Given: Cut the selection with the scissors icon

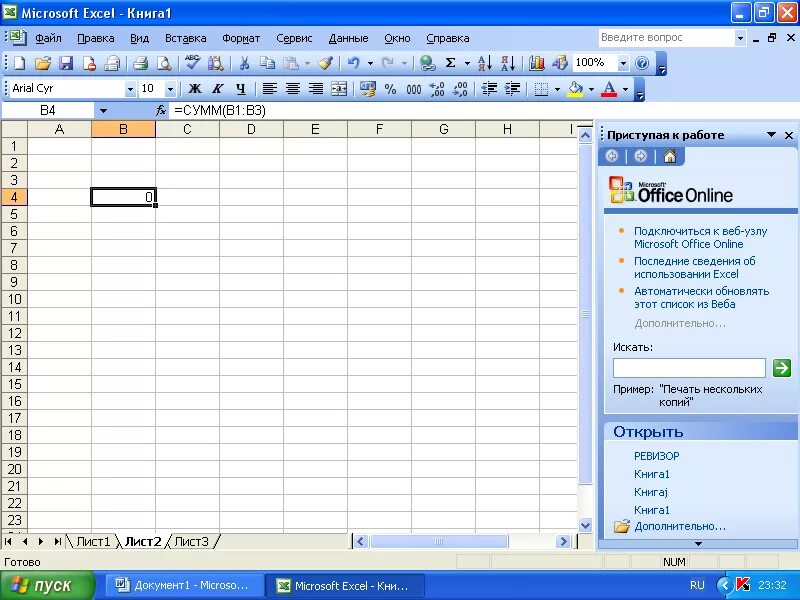Looking at the screenshot, I should pos(244,63).
